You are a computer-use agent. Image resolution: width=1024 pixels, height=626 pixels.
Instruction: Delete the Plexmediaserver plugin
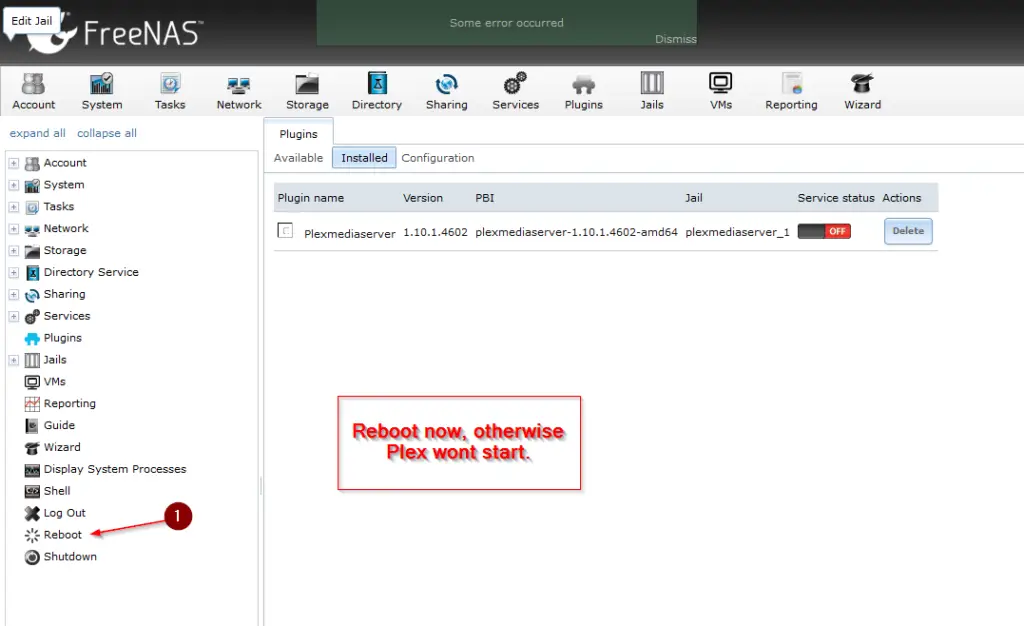click(x=908, y=231)
